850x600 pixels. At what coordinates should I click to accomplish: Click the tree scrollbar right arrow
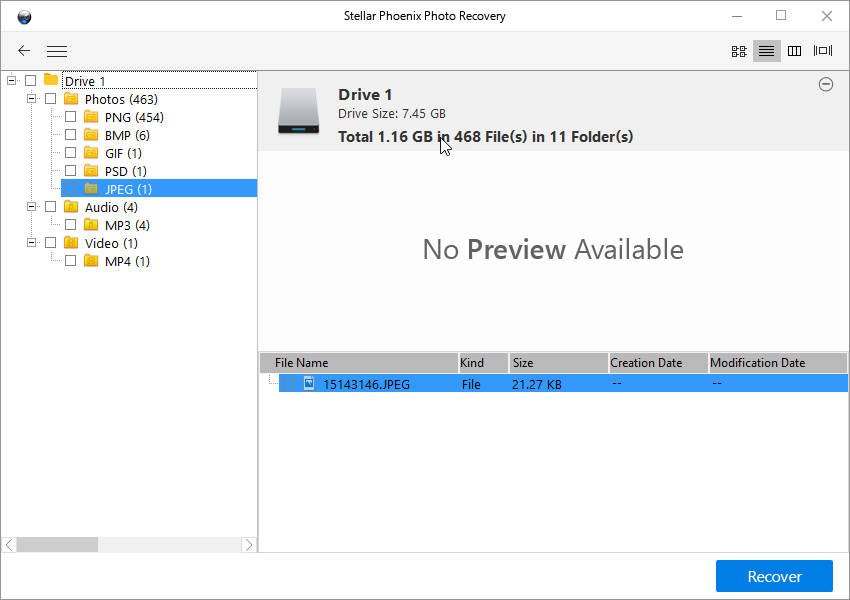[248, 545]
